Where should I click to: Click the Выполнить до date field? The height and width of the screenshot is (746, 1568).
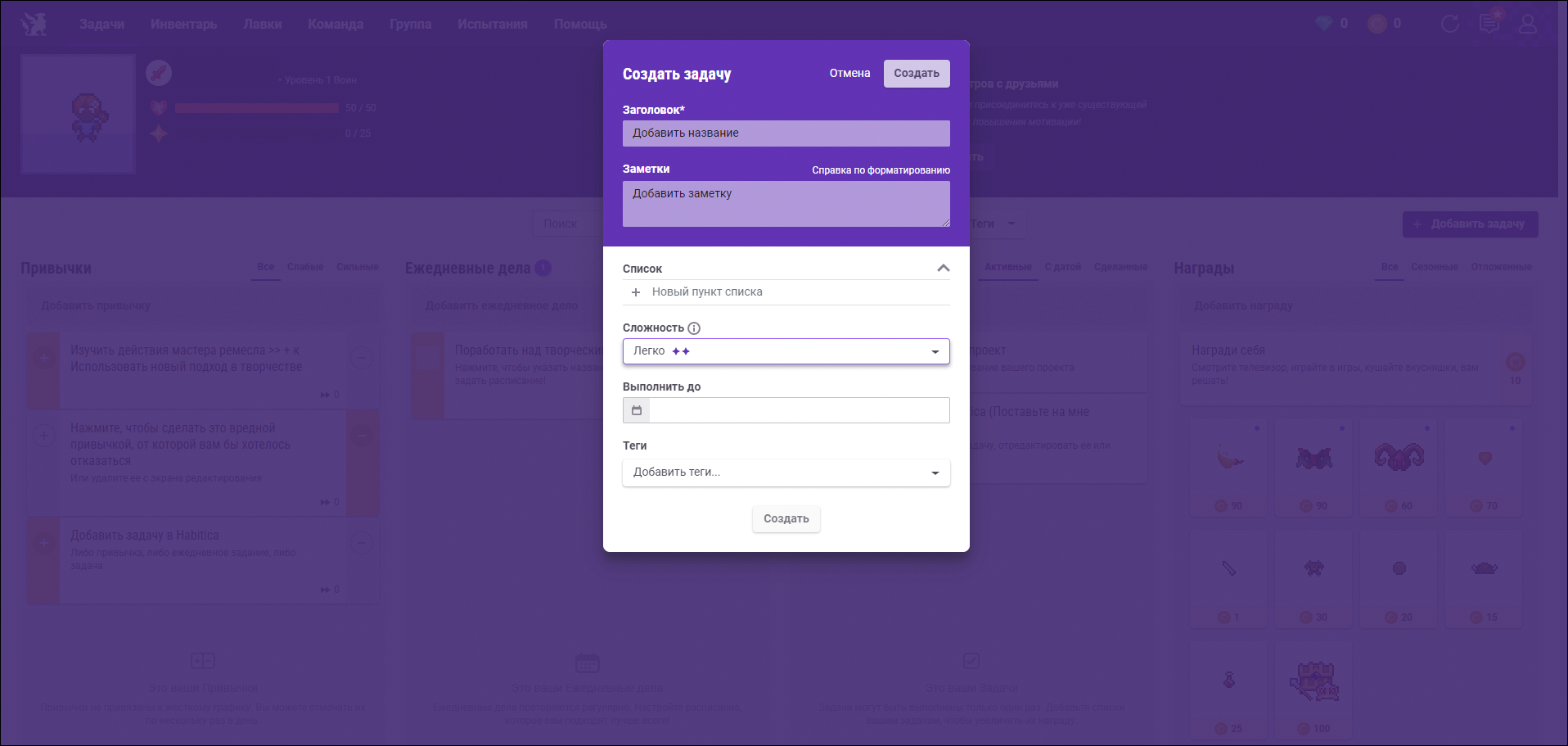[x=799, y=410]
